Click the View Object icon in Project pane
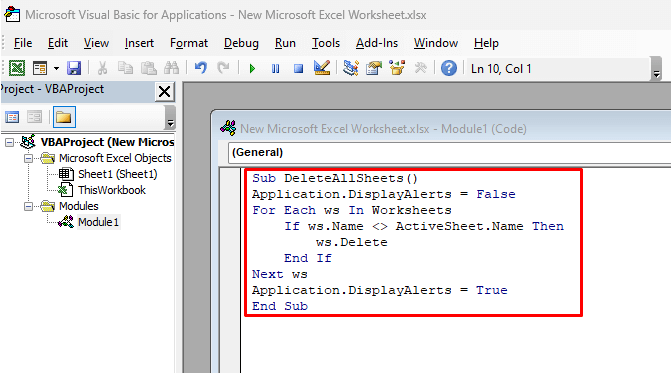This screenshot has height=378, width=671. pos(35,117)
